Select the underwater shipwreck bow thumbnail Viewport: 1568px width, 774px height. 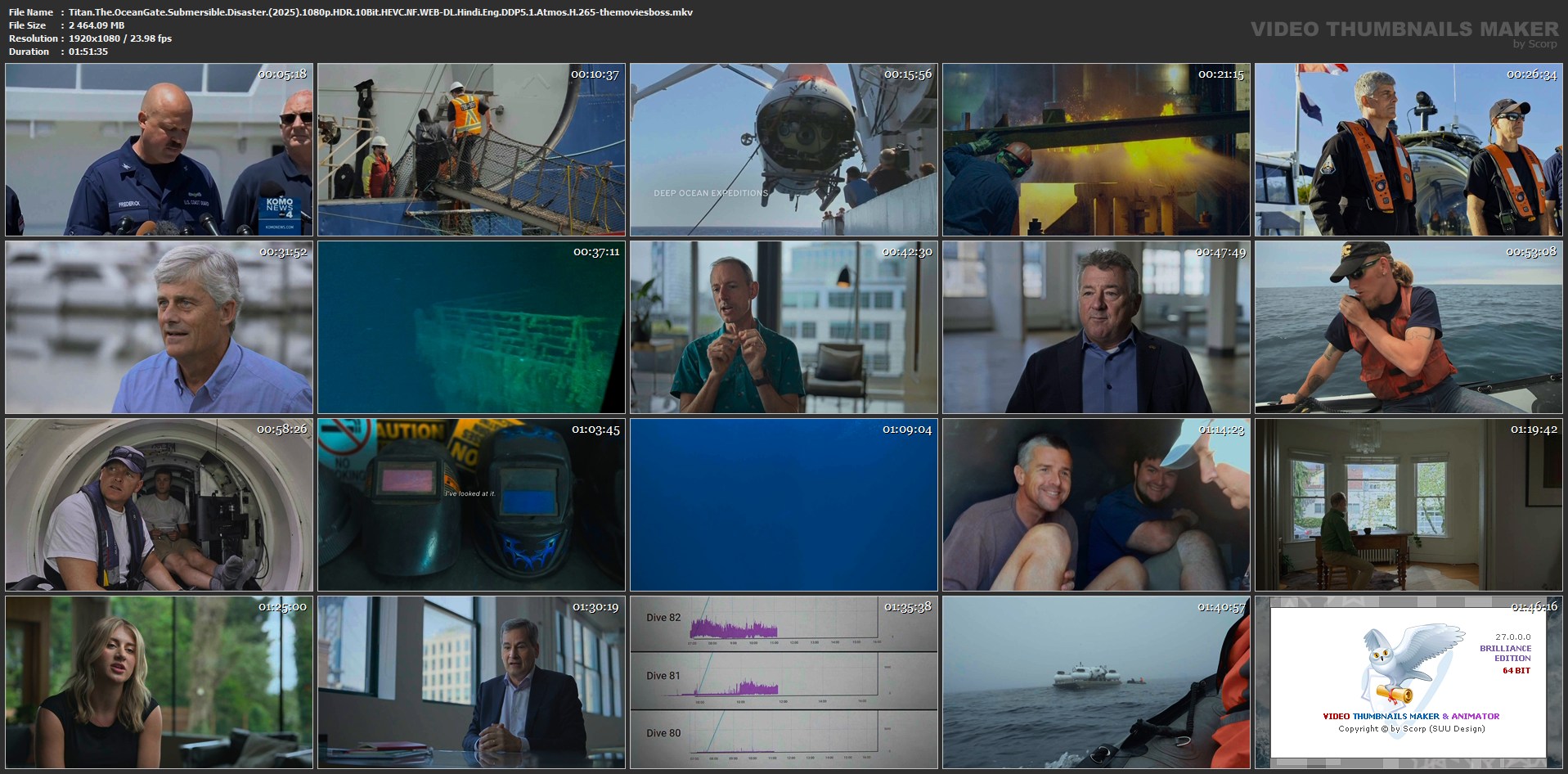point(471,327)
